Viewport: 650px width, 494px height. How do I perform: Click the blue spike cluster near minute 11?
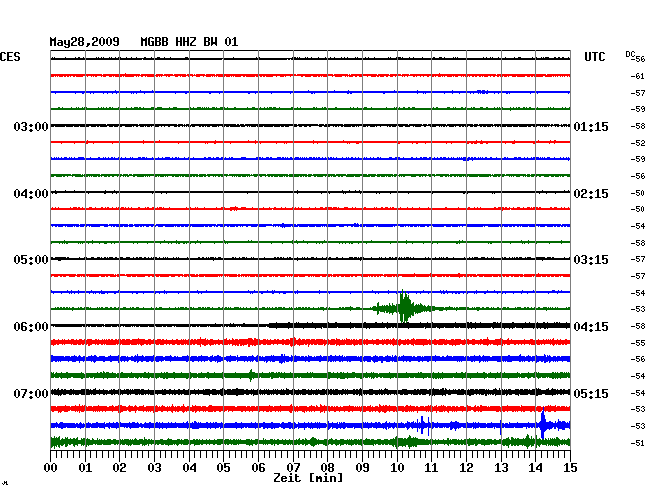(x=424, y=425)
